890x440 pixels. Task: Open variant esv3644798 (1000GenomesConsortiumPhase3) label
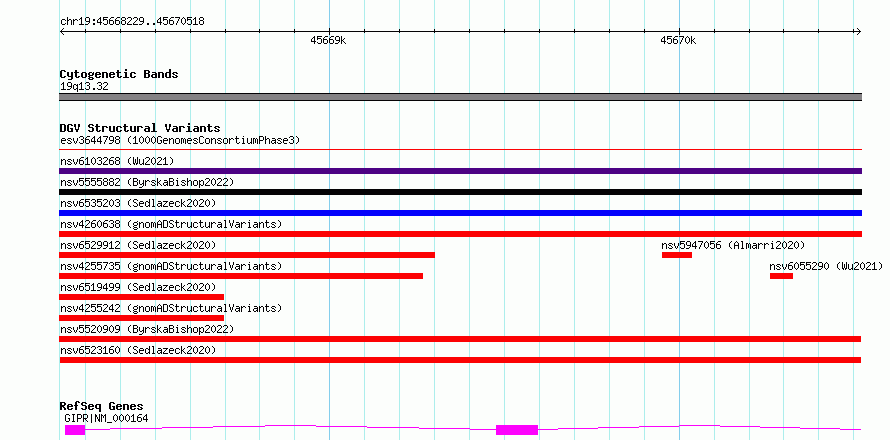(180, 140)
